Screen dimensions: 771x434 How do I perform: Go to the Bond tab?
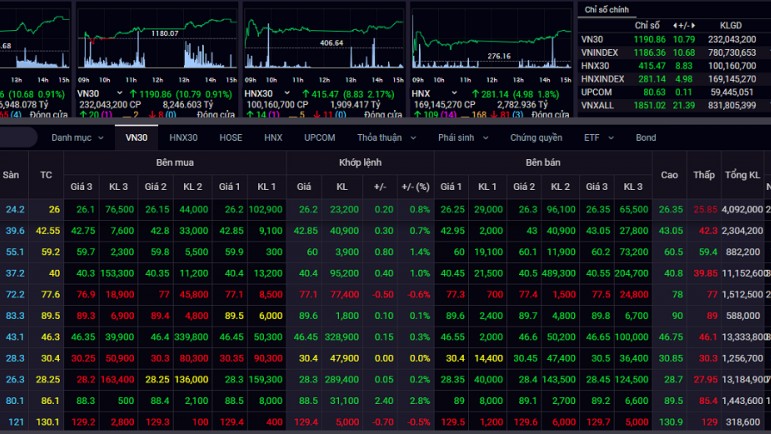pyautogui.click(x=646, y=137)
